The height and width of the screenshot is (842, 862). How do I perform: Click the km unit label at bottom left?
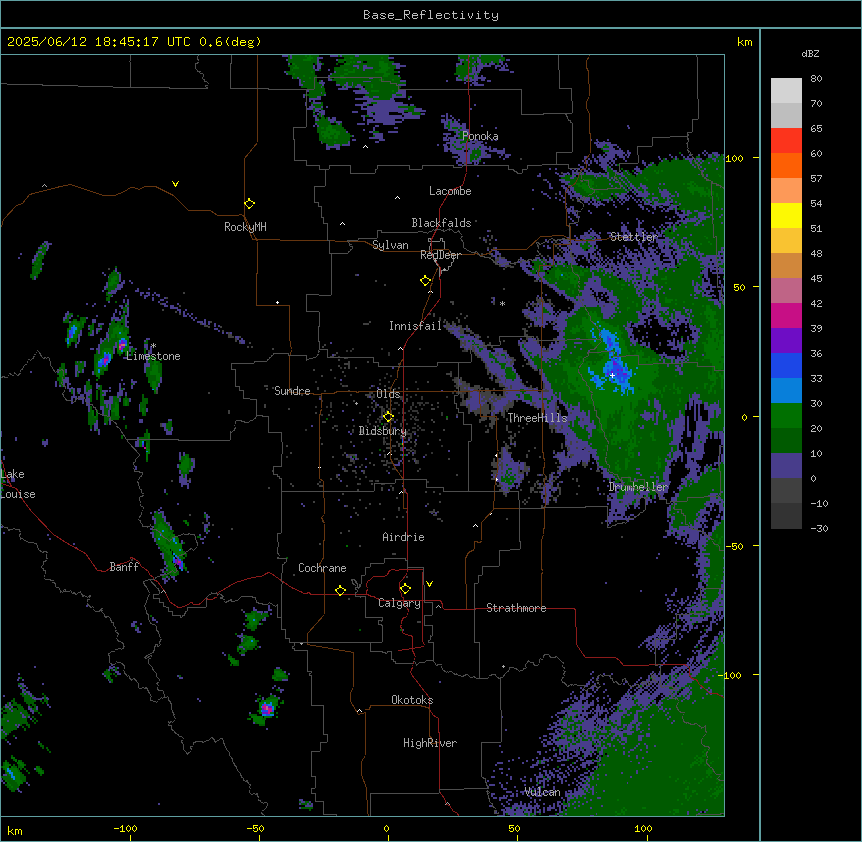pyautogui.click(x=15, y=830)
